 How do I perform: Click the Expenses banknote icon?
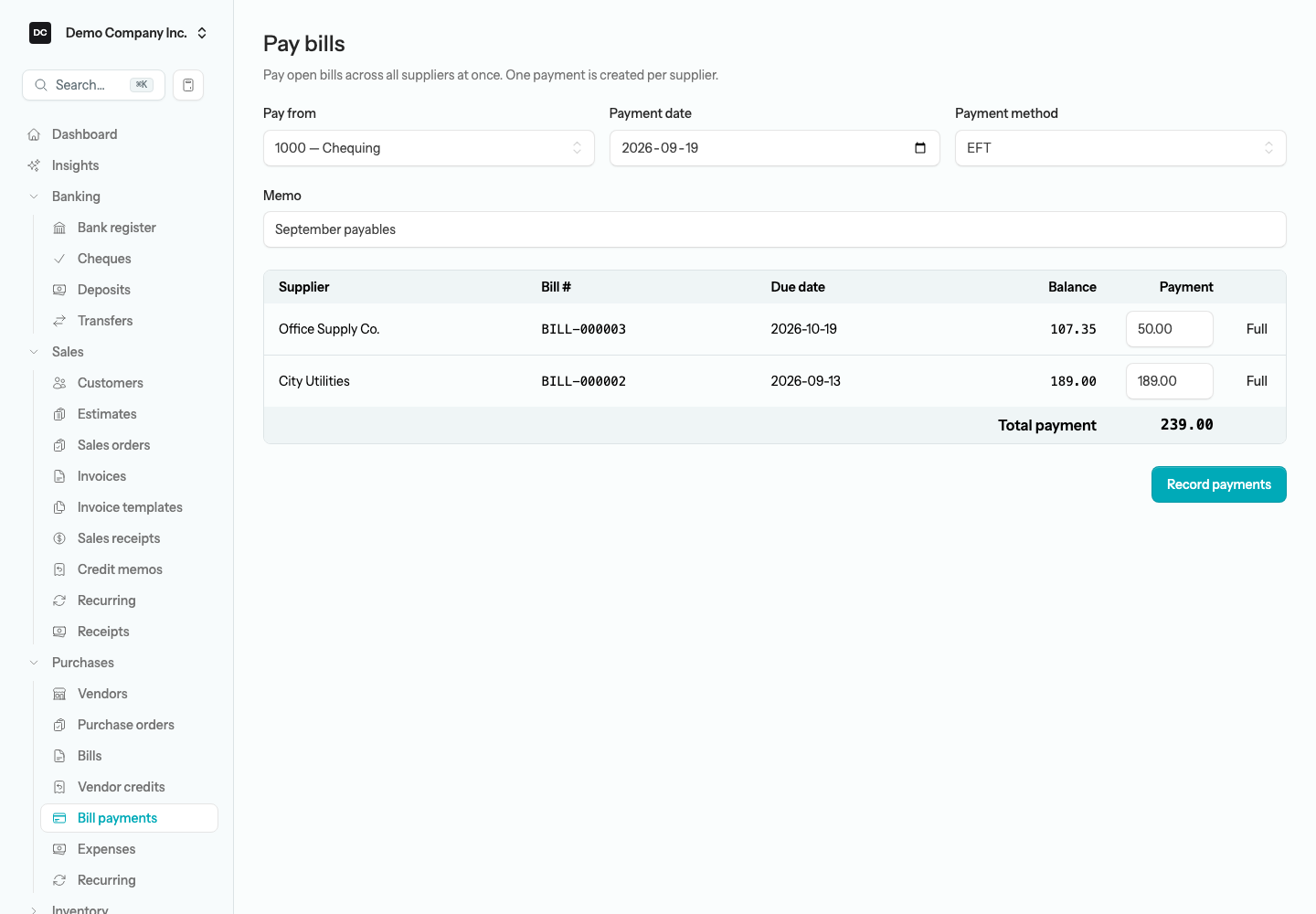(x=59, y=849)
